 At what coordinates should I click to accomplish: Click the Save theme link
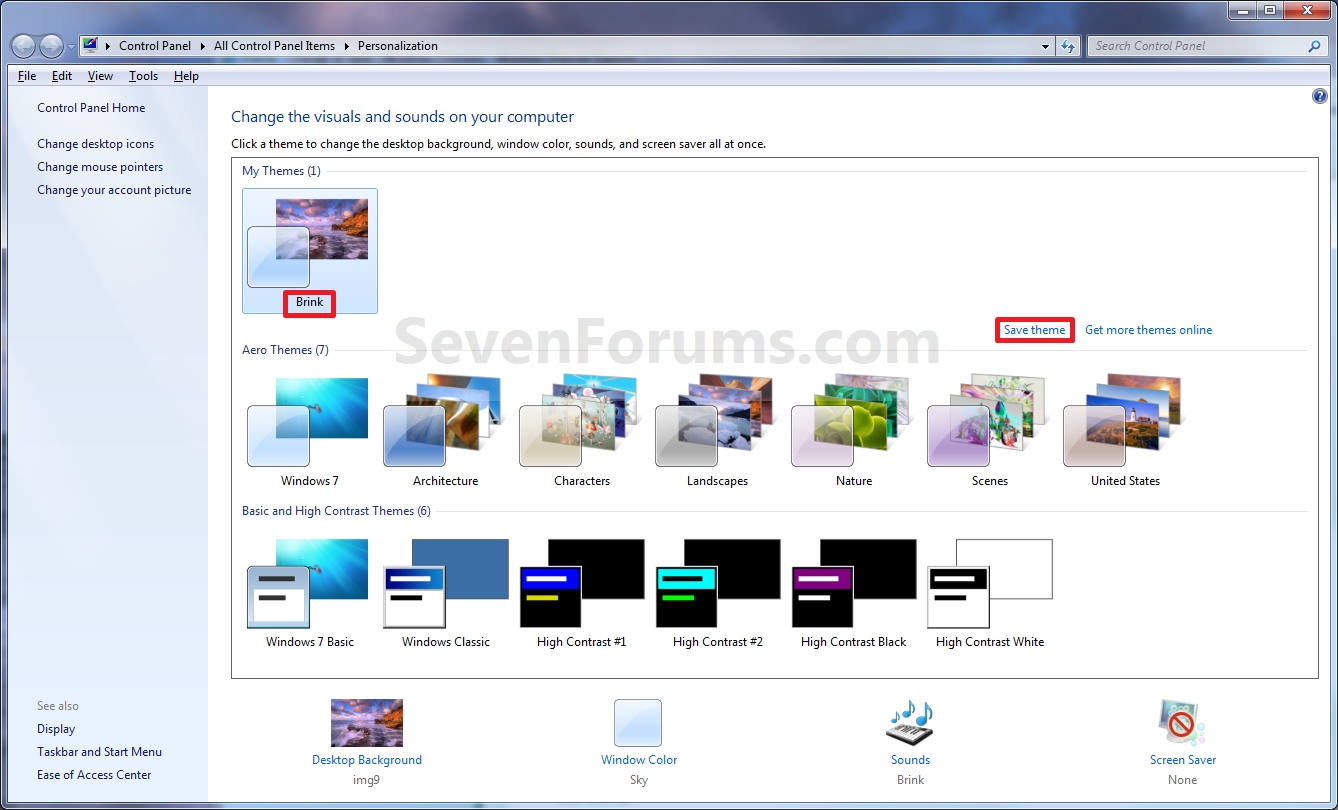(x=1034, y=329)
